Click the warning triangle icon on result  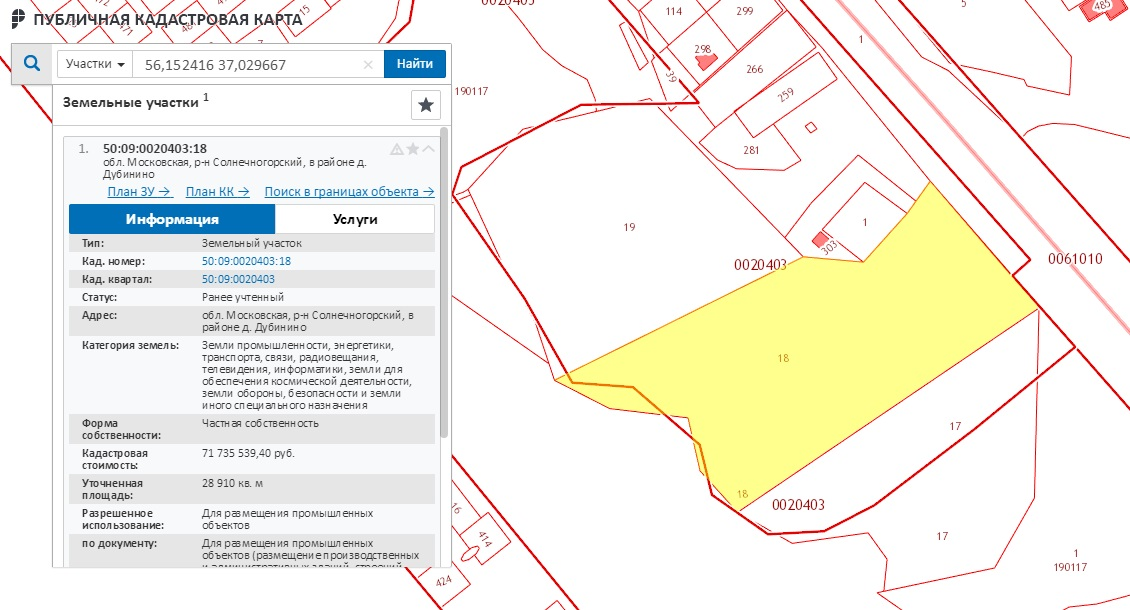click(x=396, y=149)
